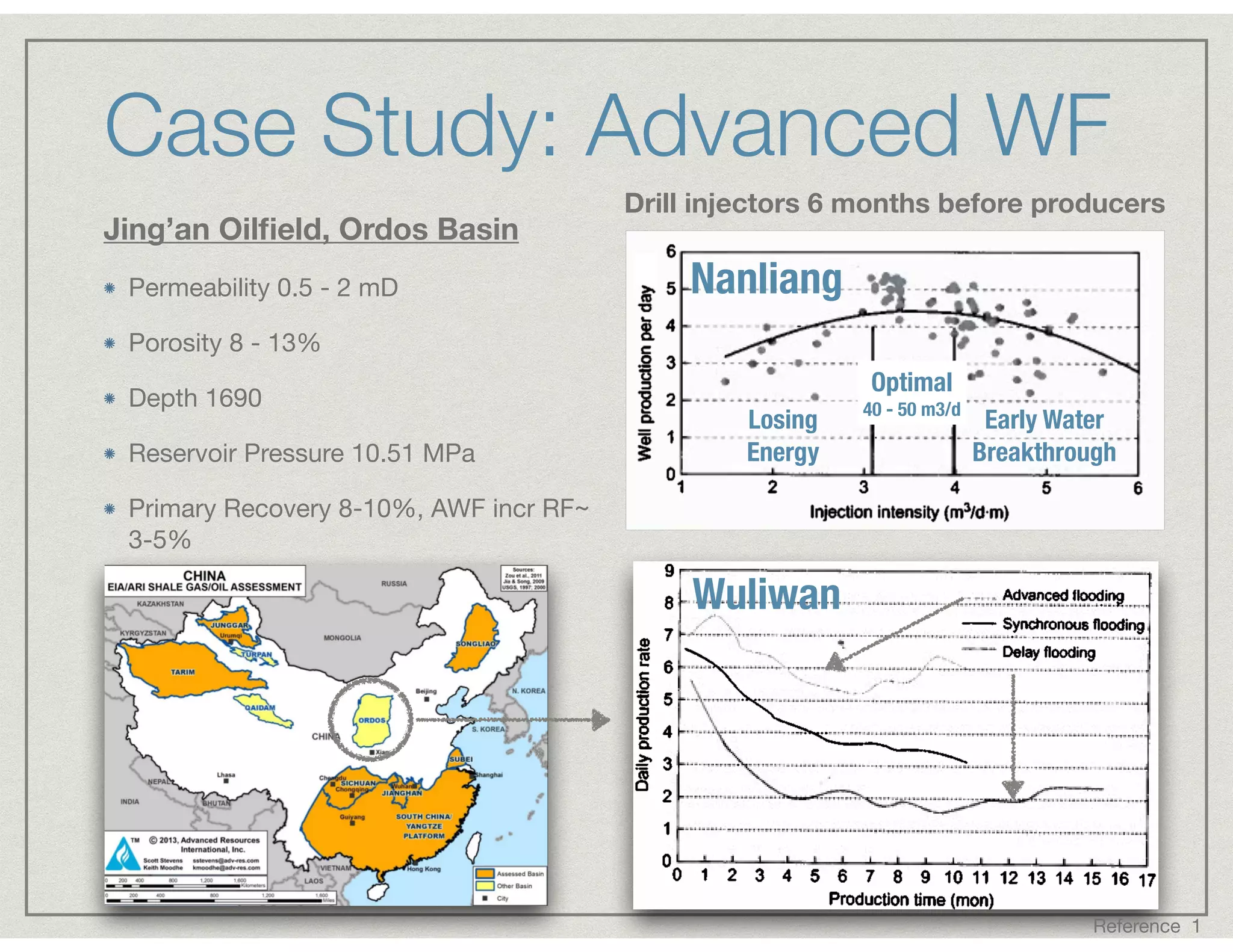Click the Porosity 8 - 13% bullet text

coord(224,343)
